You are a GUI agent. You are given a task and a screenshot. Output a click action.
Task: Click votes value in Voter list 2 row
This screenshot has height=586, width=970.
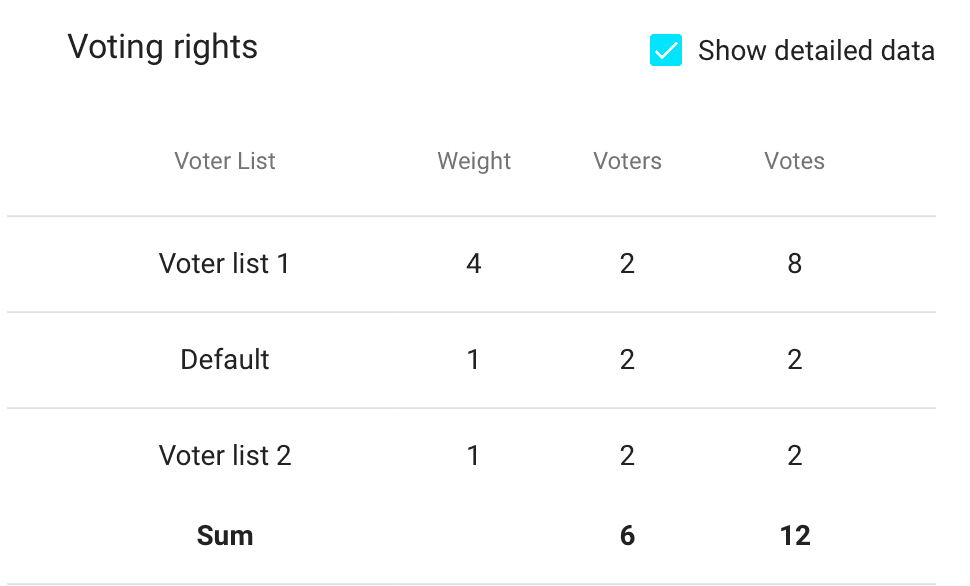pyautogui.click(x=794, y=456)
